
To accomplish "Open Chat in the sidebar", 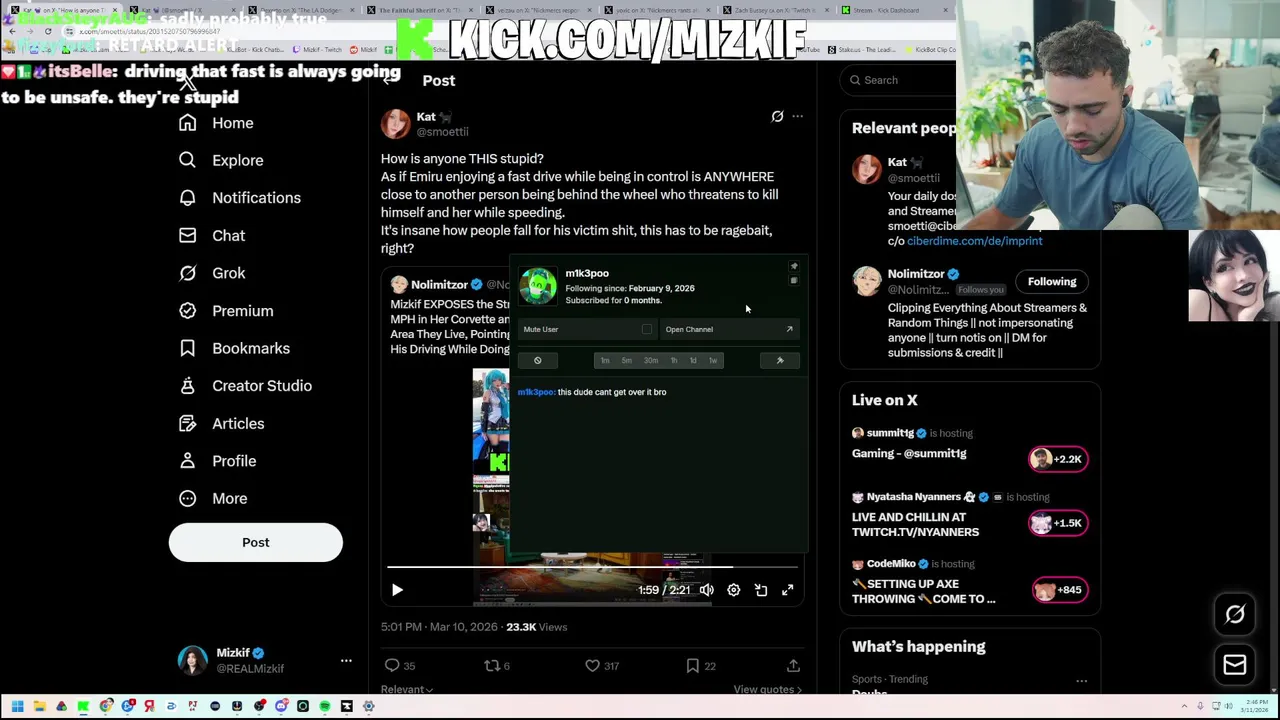I will (212, 235).
